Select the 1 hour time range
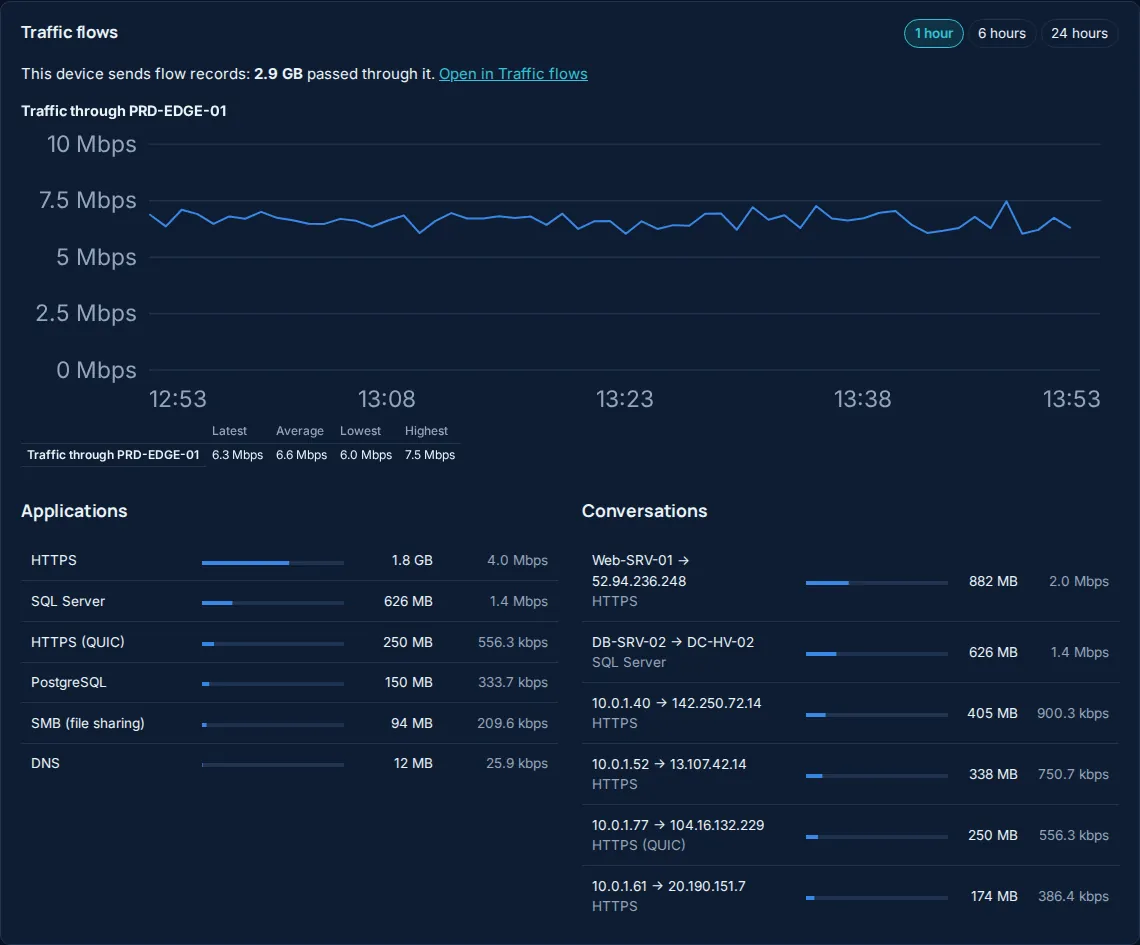This screenshot has height=945, width=1140. [934, 33]
